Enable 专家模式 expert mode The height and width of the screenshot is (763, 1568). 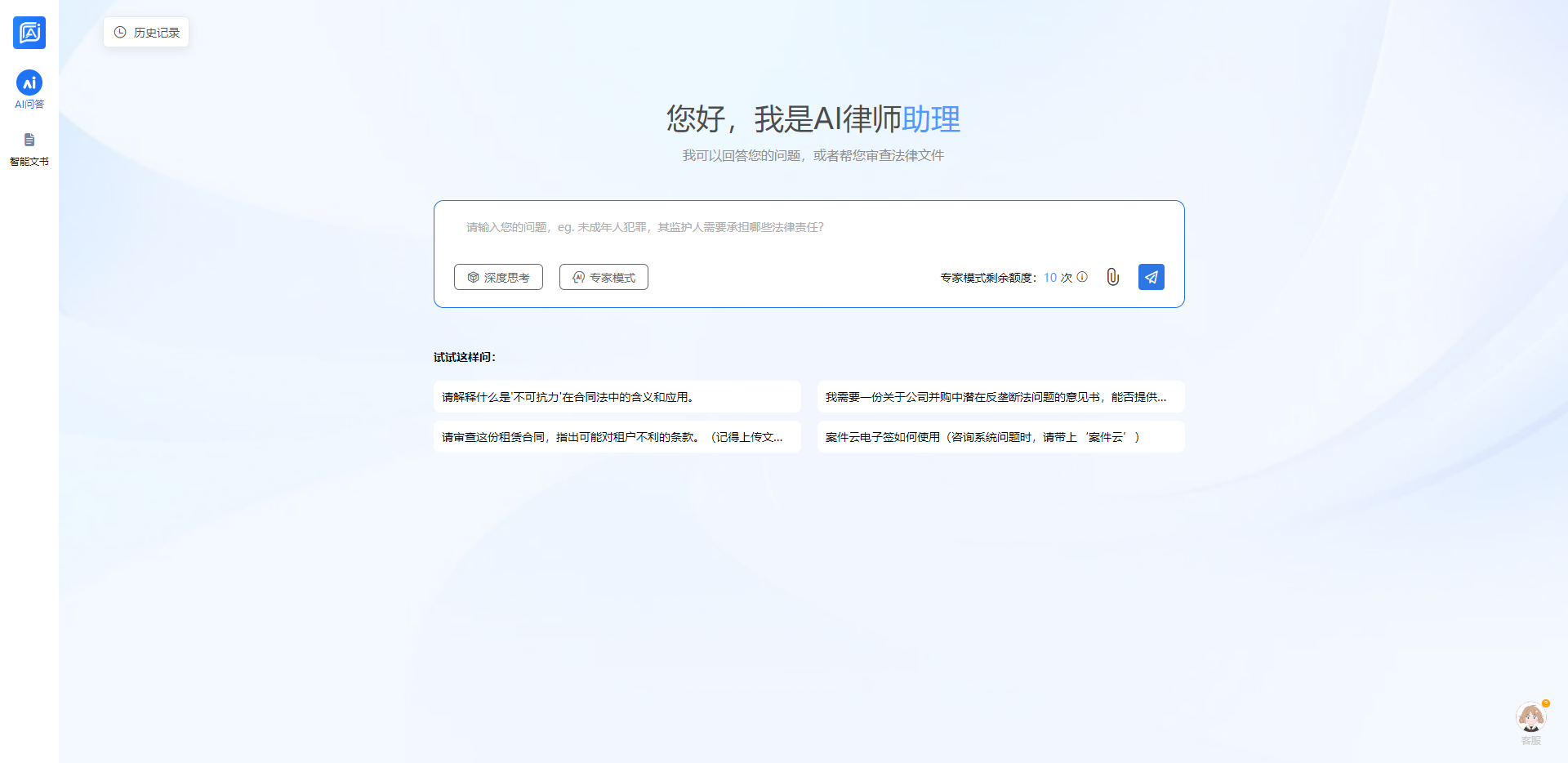click(x=604, y=277)
